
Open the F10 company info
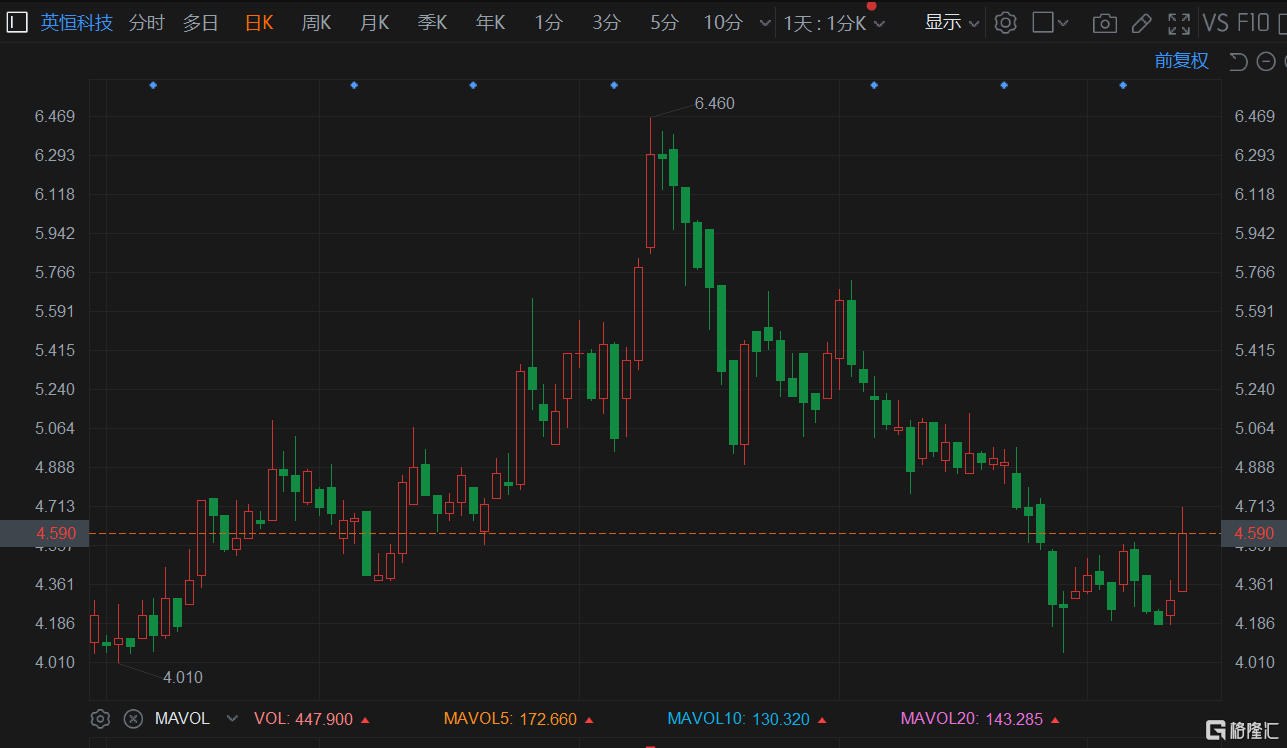[1254, 23]
